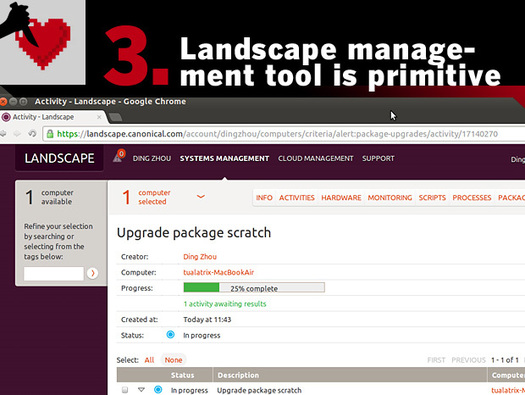Viewport: 525px width, 395px height.
Task: Click the Upgrade package scratch description cell
Action: (259, 390)
